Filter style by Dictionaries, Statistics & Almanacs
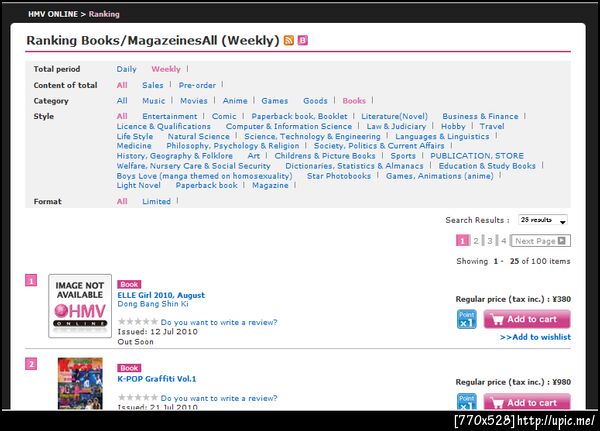Image resolution: width=600 pixels, height=431 pixels. click(354, 166)
